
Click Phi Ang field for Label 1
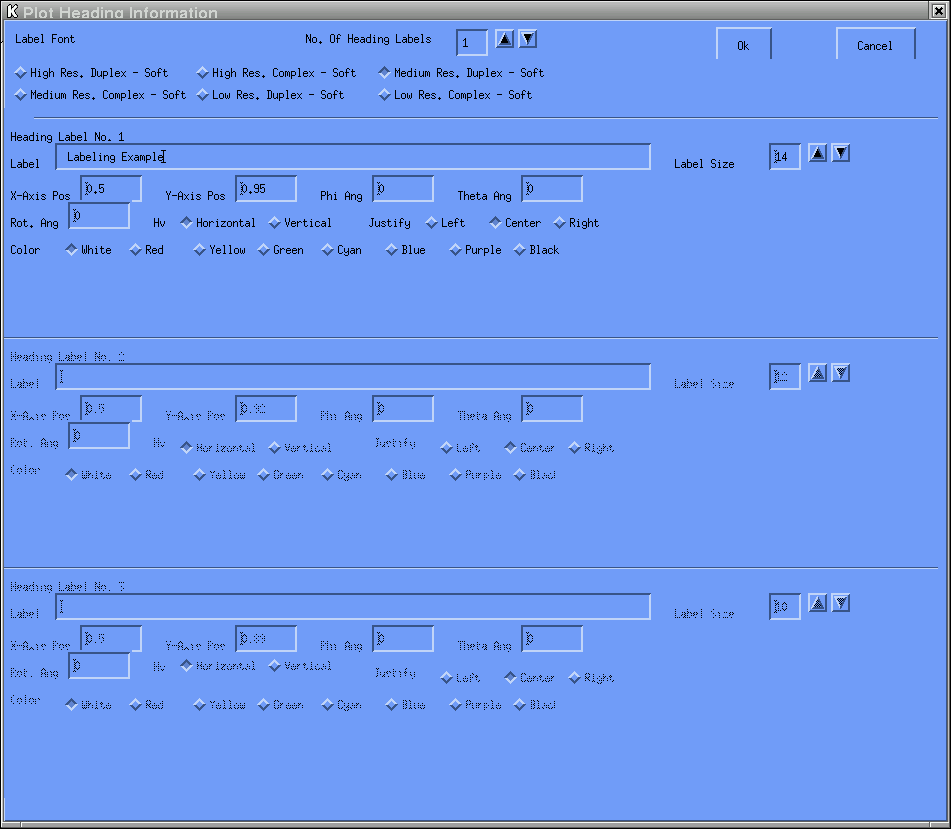click(403, 189)
